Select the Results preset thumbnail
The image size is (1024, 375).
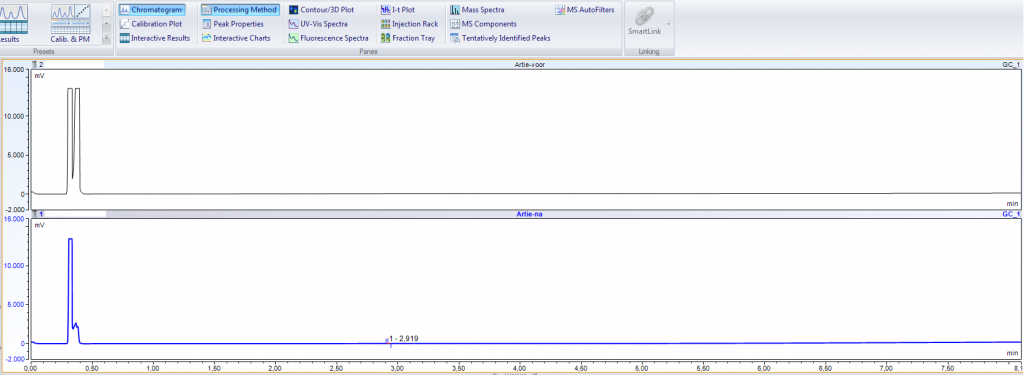pos(13,24)
